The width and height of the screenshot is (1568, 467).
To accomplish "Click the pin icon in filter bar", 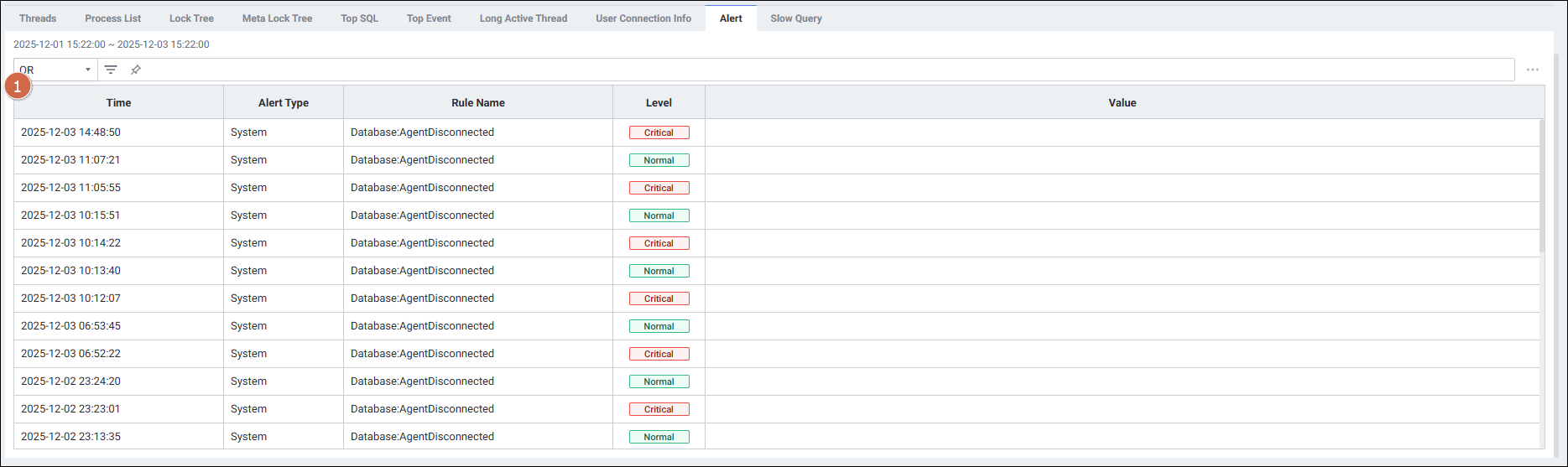I will coord(136,70).
